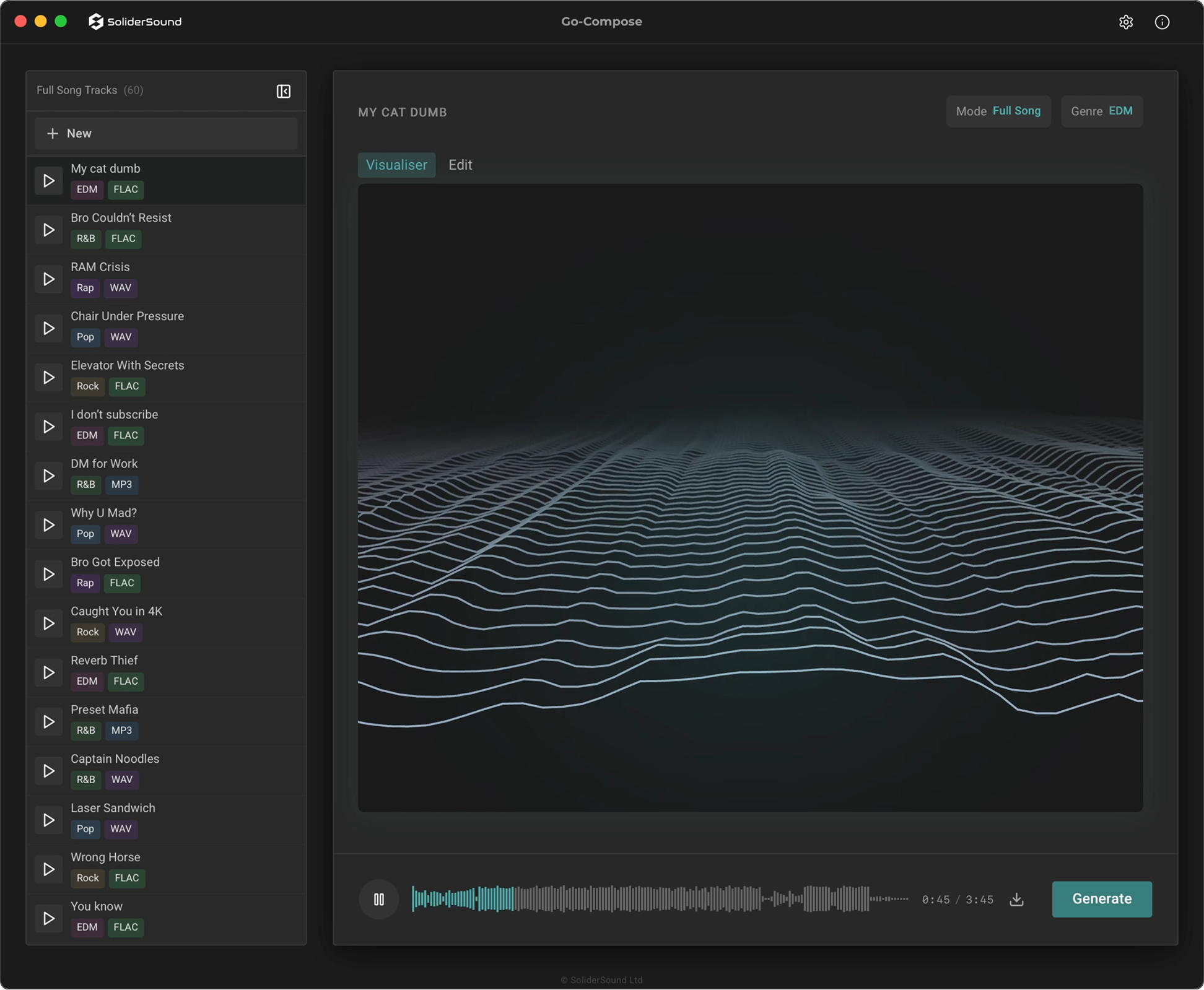Image resolution: width=1204 pixels, height=990 pixels.
Task: Open the Genre EDM selector
Action: tap(1102, 111)
